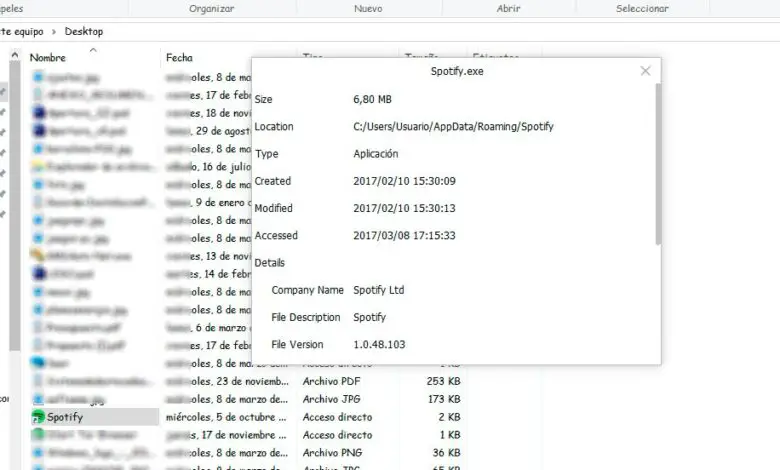Screen dimensions: 780x470
Task: Click the Organizar ribbon group label
Action: pyautogui.click(x=211, y=8)
